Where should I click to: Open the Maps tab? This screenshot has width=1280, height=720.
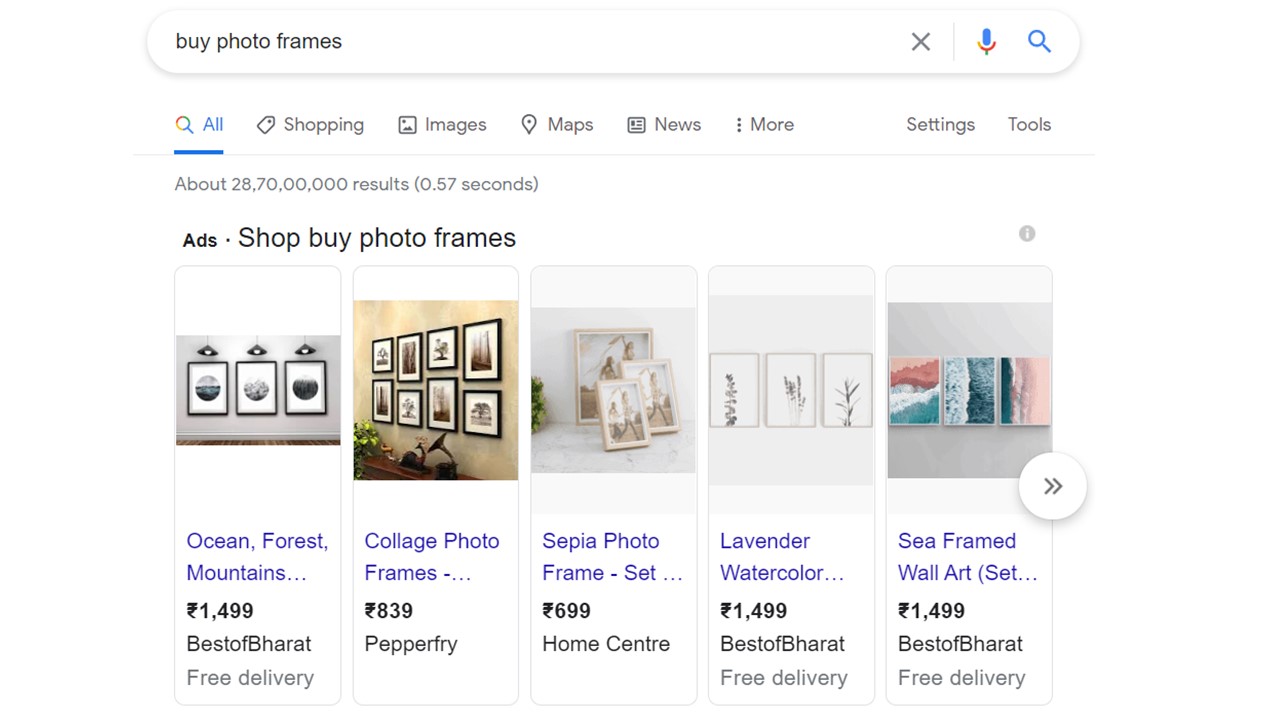557,125
